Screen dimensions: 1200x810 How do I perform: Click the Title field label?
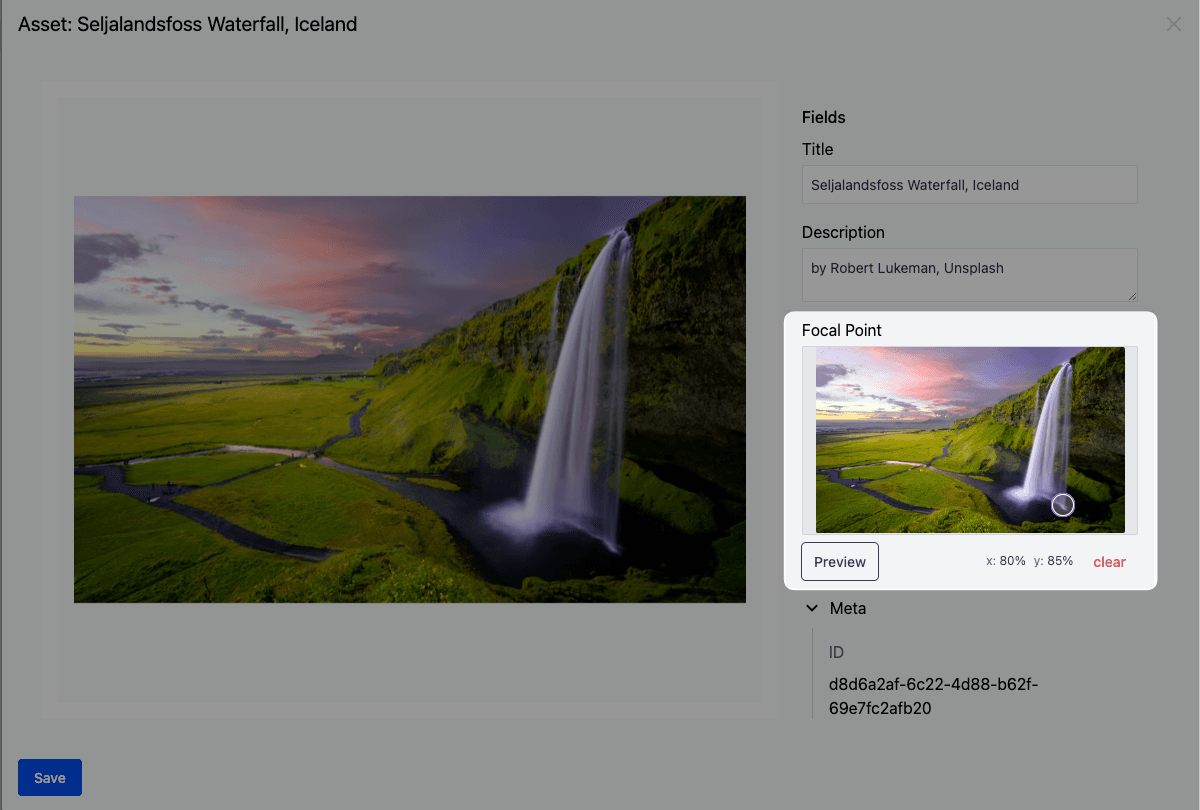817,149
